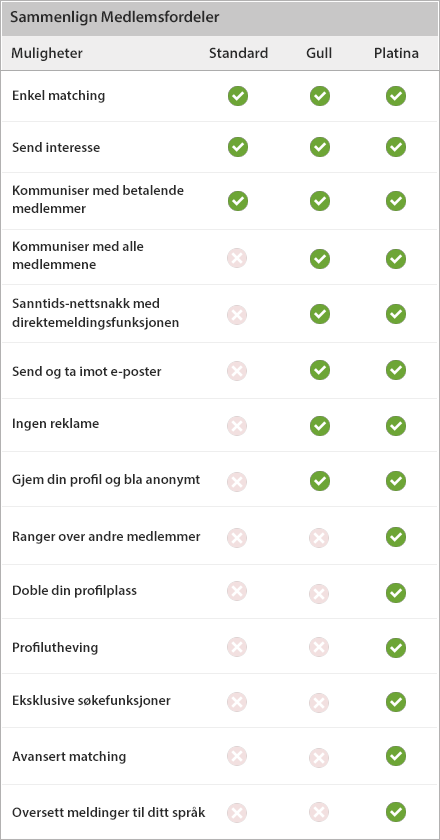Click Platina checkmark for Kommuniser med betalende medlemmer
Screen dimensions: 440x840
pos(396,201)
